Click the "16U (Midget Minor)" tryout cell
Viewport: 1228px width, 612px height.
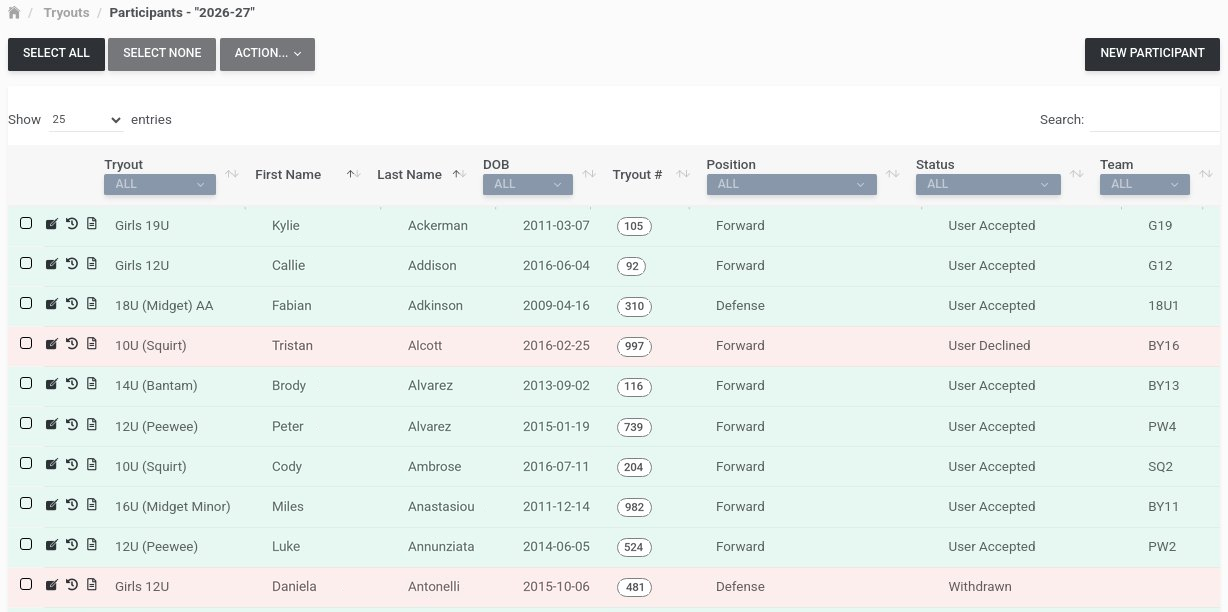click(173, 507)
